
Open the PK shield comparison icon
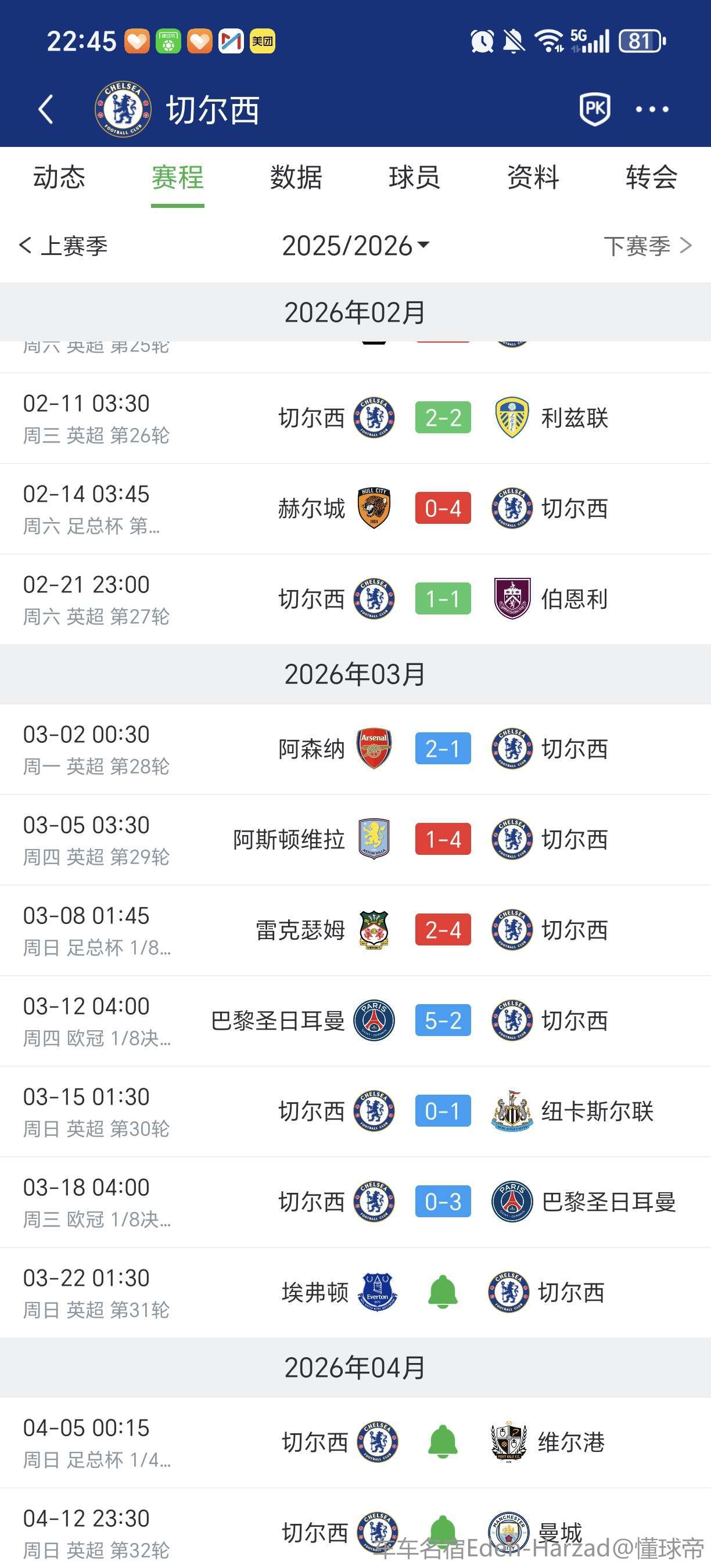(x=594, y=110)
